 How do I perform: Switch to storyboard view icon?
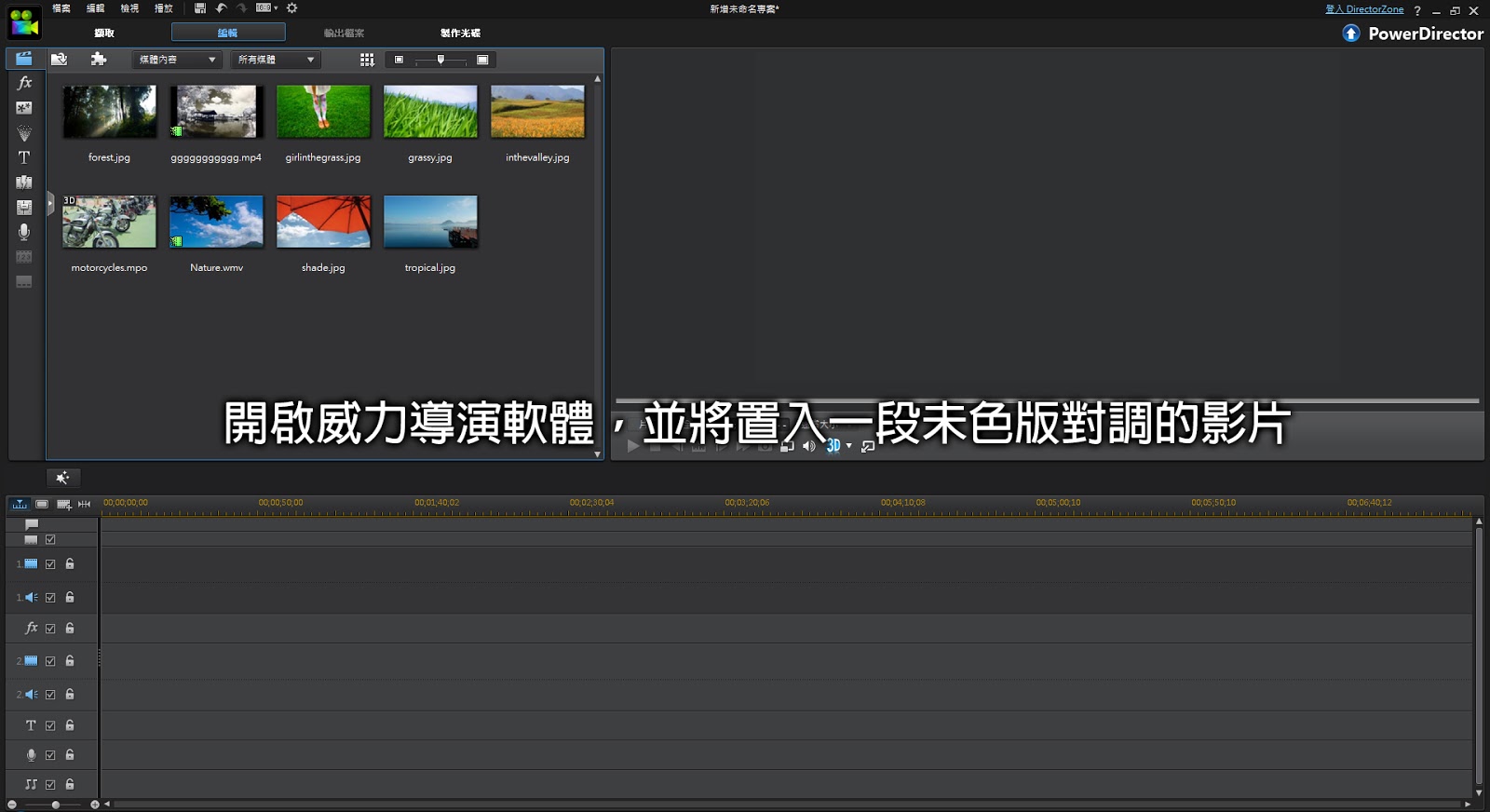coord(42,504)
